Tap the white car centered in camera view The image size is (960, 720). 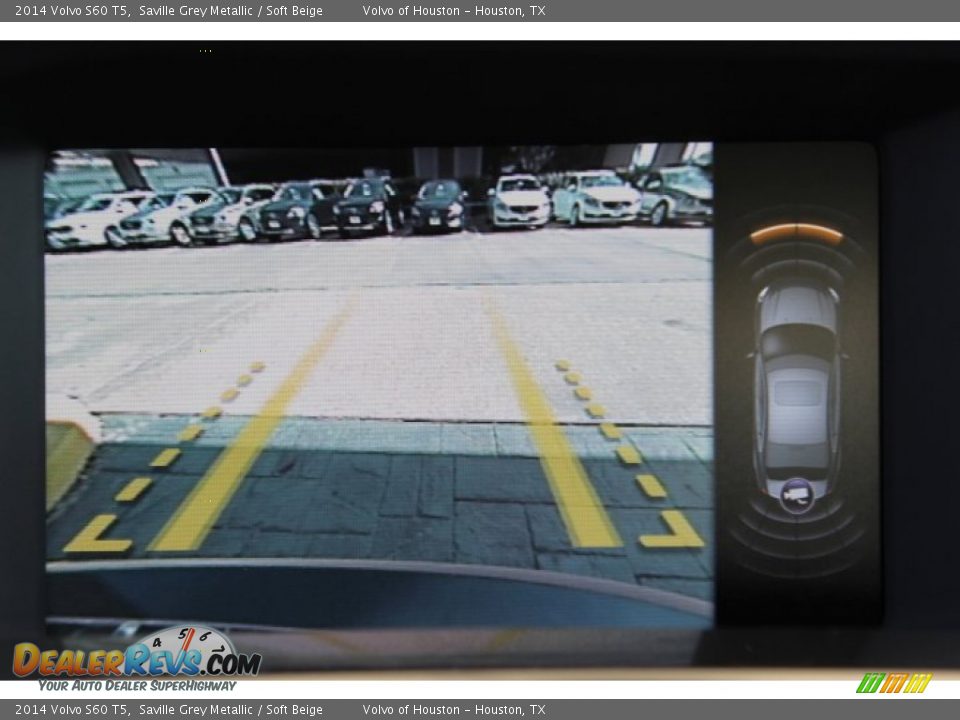[x=520, y=201]
